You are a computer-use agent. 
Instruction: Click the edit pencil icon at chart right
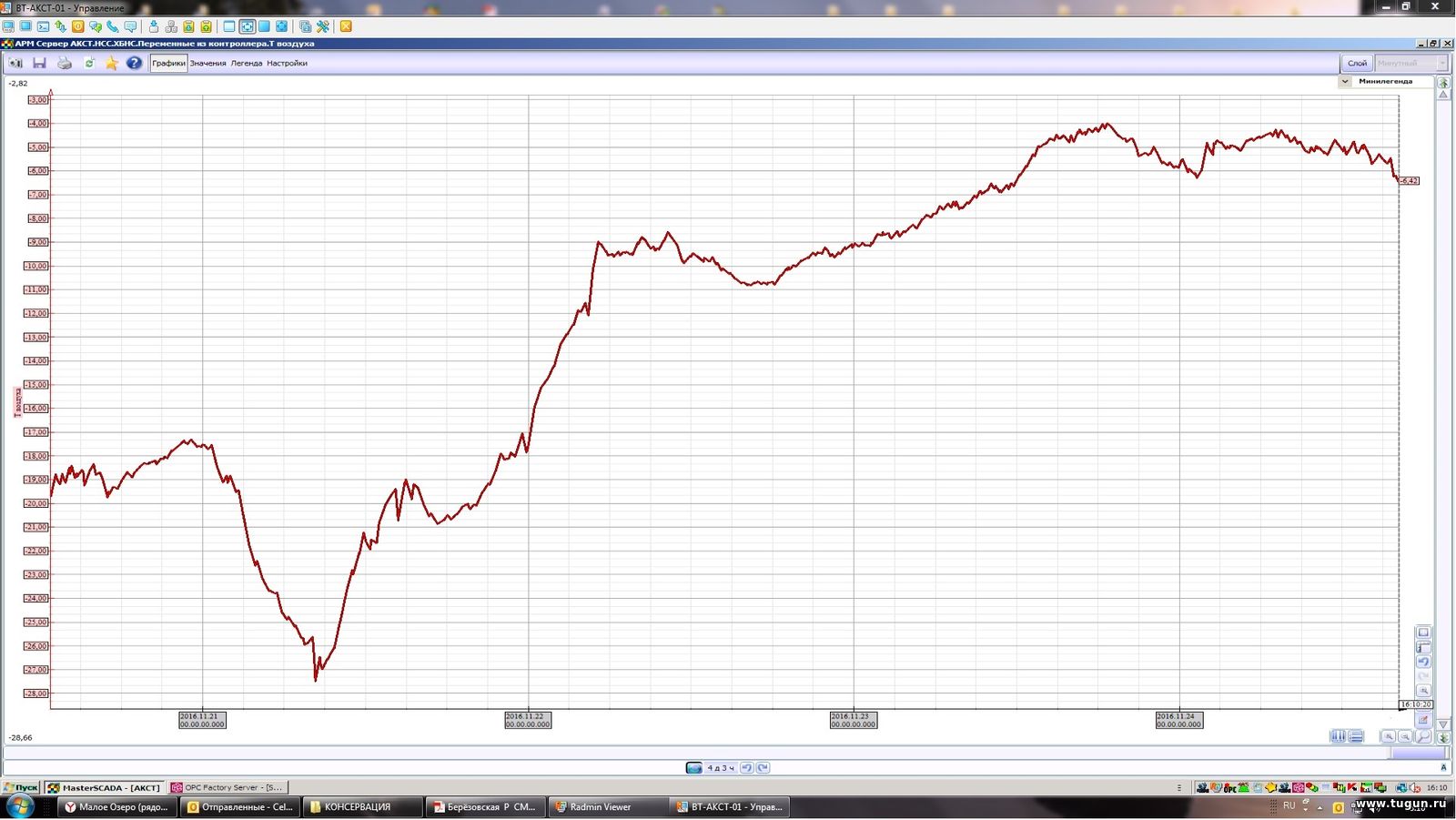click(x=1424, y=719)
